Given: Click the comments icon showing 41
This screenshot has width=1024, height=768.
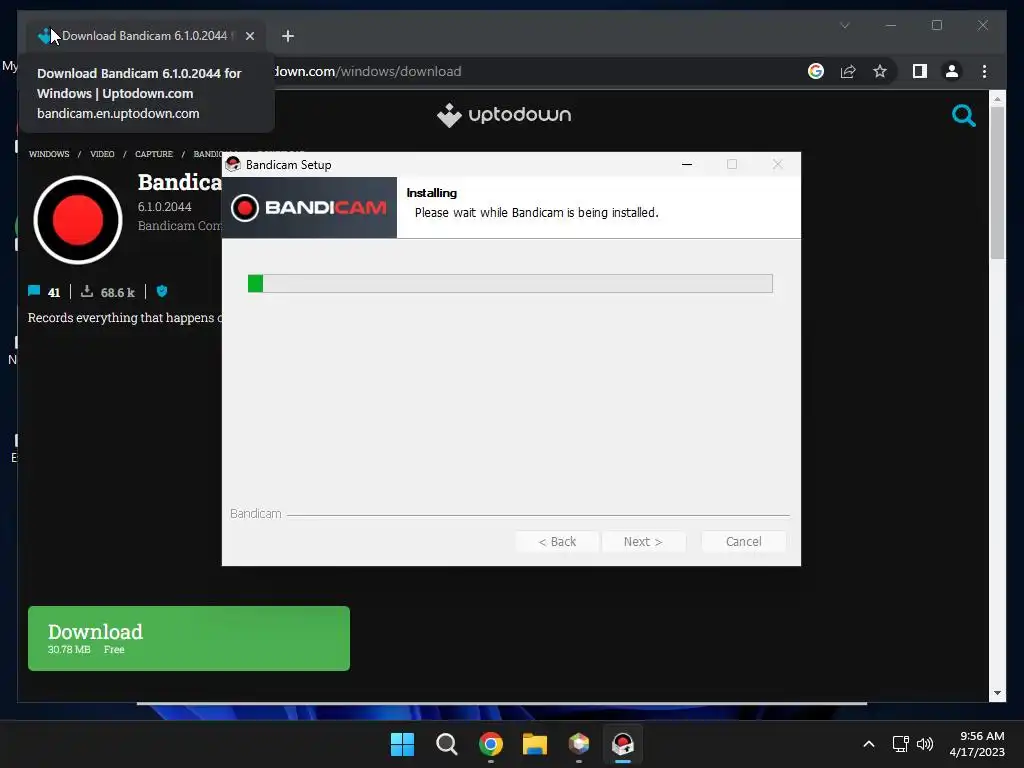Looking at the screenshot, I should (35, 291).
